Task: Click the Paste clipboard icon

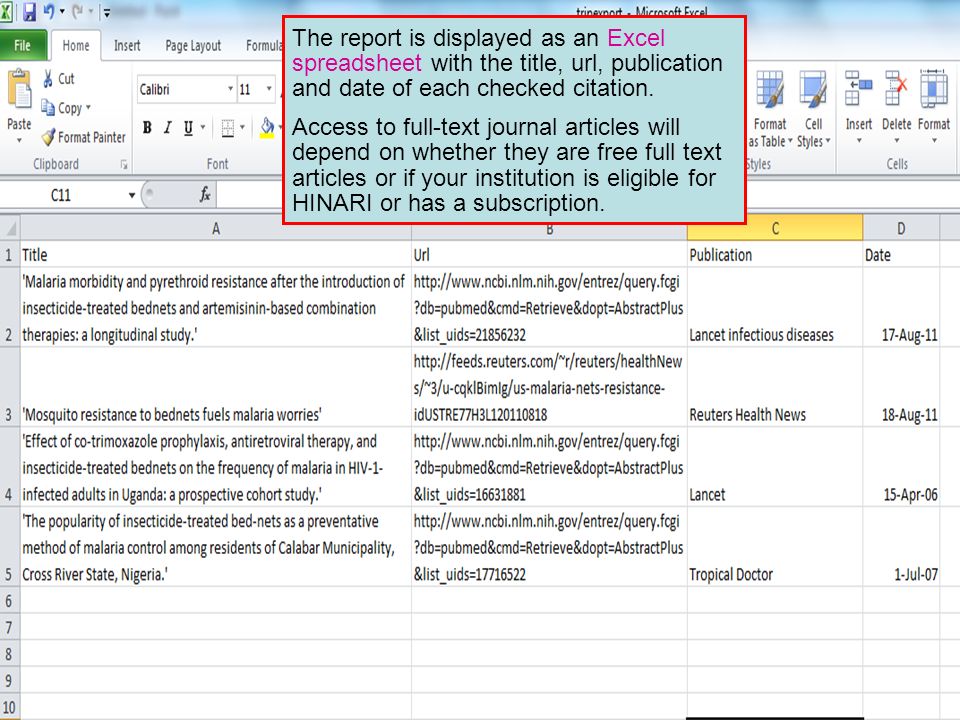Action: click(x=19, y=91)
